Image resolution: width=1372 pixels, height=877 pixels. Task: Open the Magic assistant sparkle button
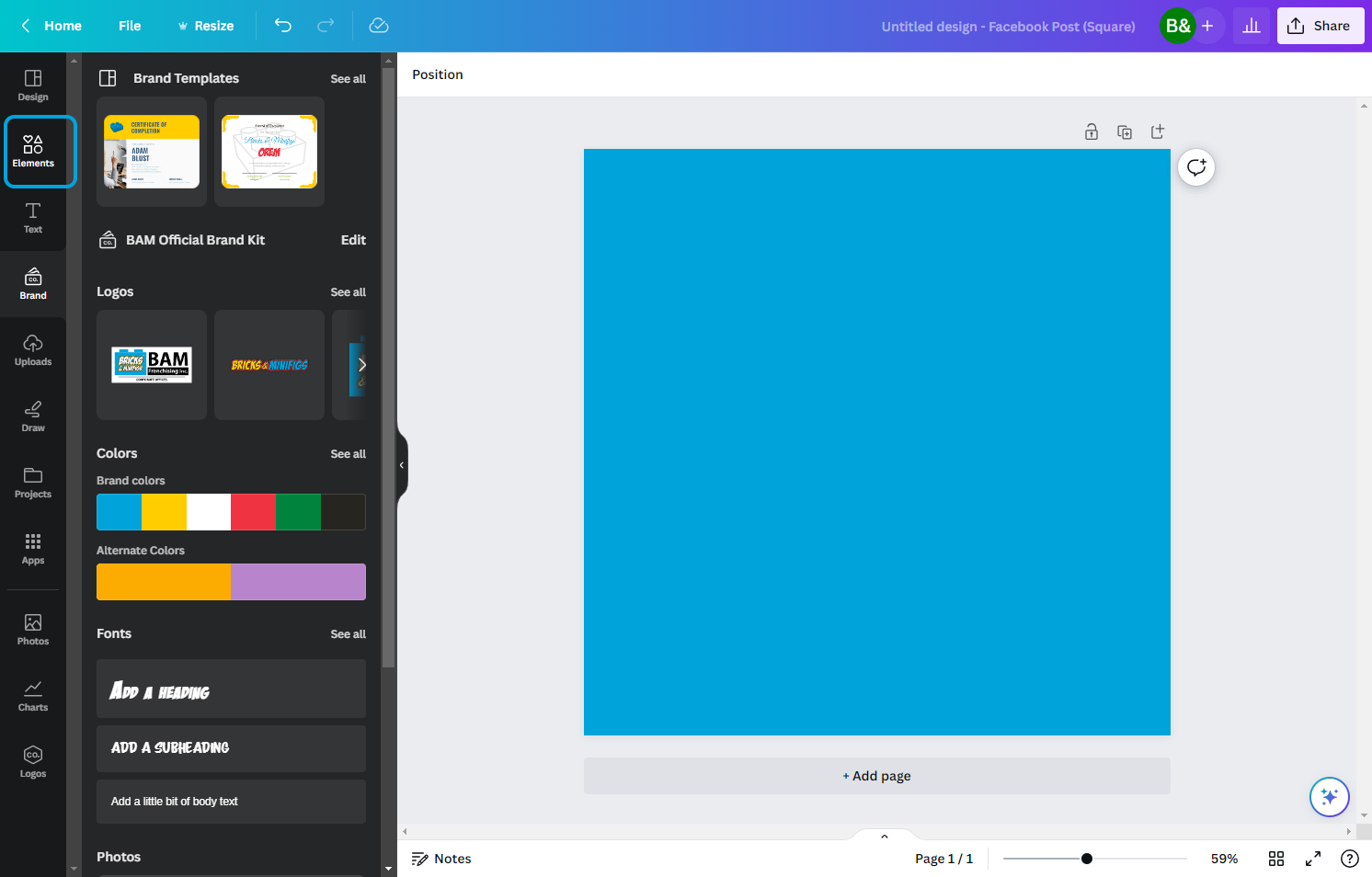pos(1330,797)
